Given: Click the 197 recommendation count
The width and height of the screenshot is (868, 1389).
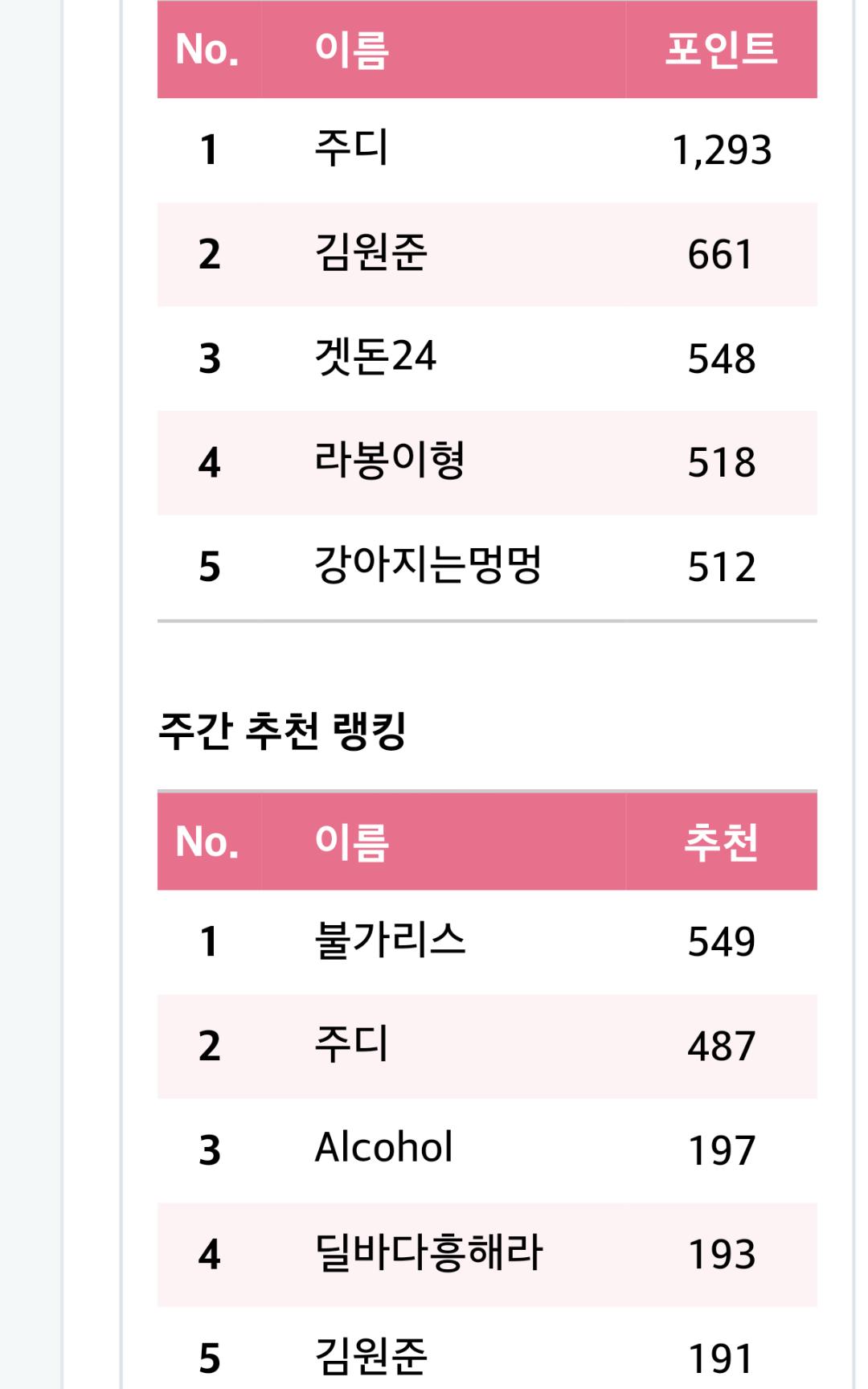Looking at the screenshot, I should [721, 1150].
